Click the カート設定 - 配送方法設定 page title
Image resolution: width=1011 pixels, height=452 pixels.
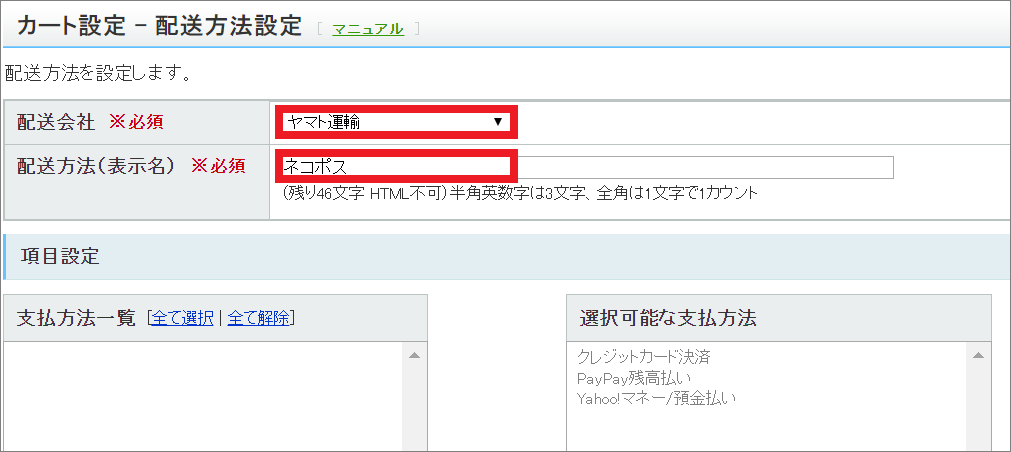(x=160, y=26)
